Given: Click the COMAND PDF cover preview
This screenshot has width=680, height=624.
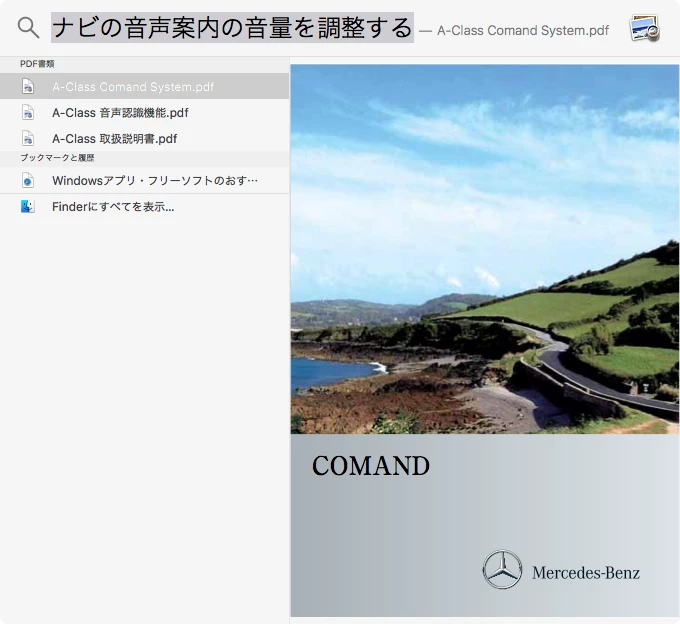Looking at the screenshot, I should pyautogui.click(x=485, y=340).
